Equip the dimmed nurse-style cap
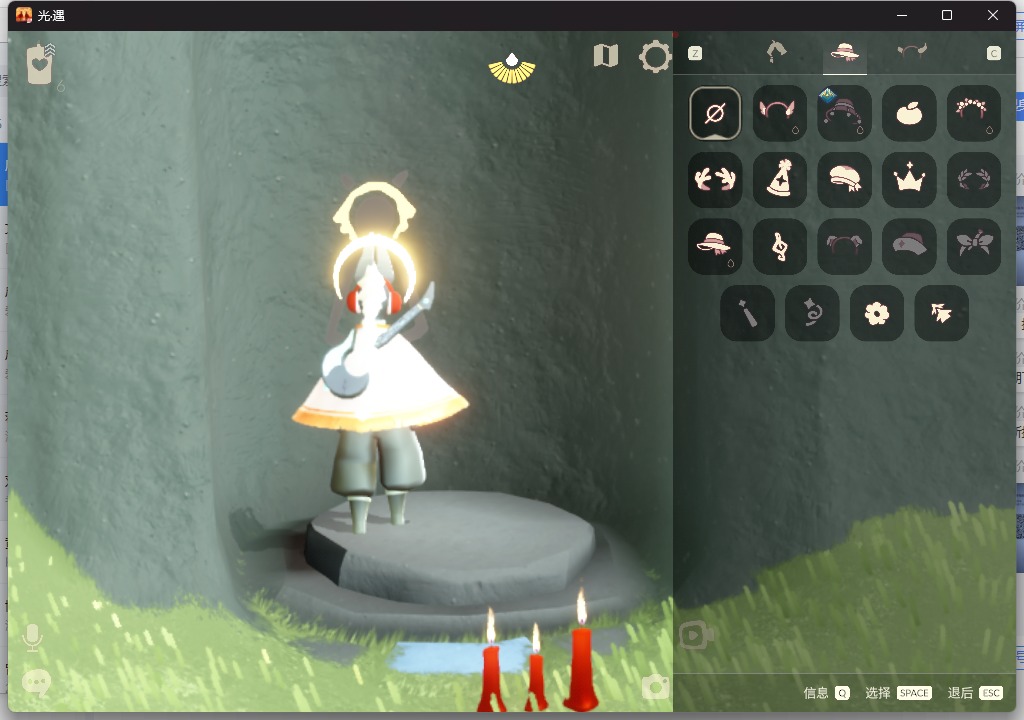Viewport: 1024px width, 720px height. (x=908, y=246)
